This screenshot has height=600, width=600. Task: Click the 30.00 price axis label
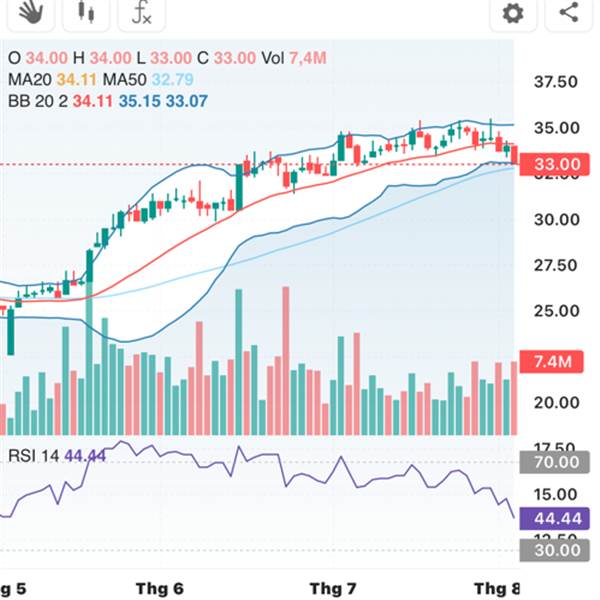tap(557, 220)
